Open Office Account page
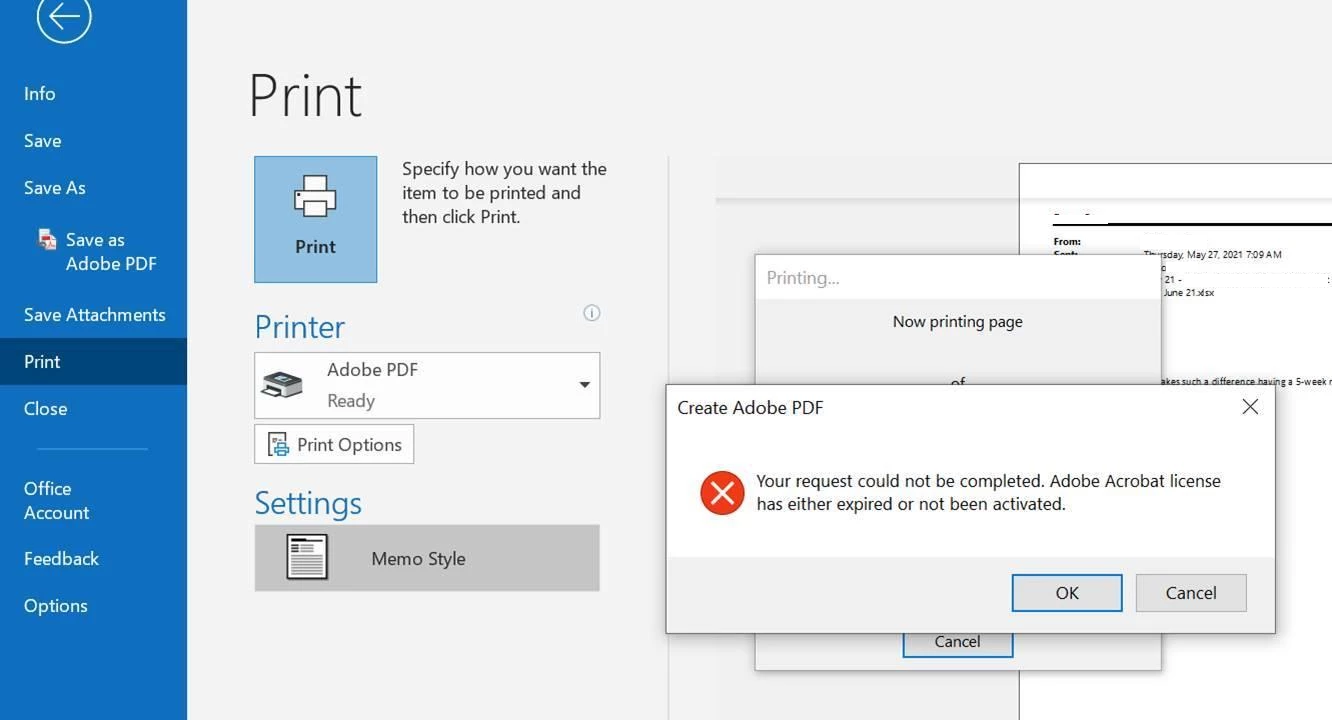1332x720 pixels. point(57,500)
